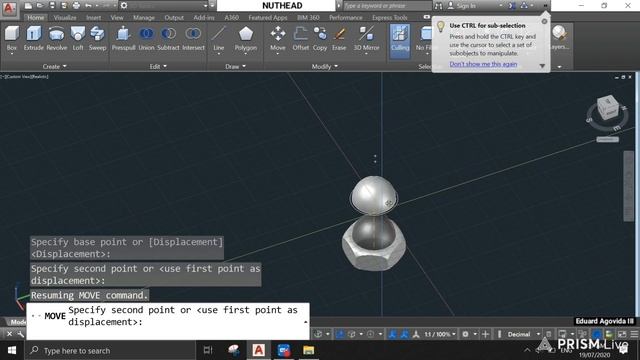Toggle Clean Screen in status bar
This screenshot has height=360, width=640.
[622, 334]
